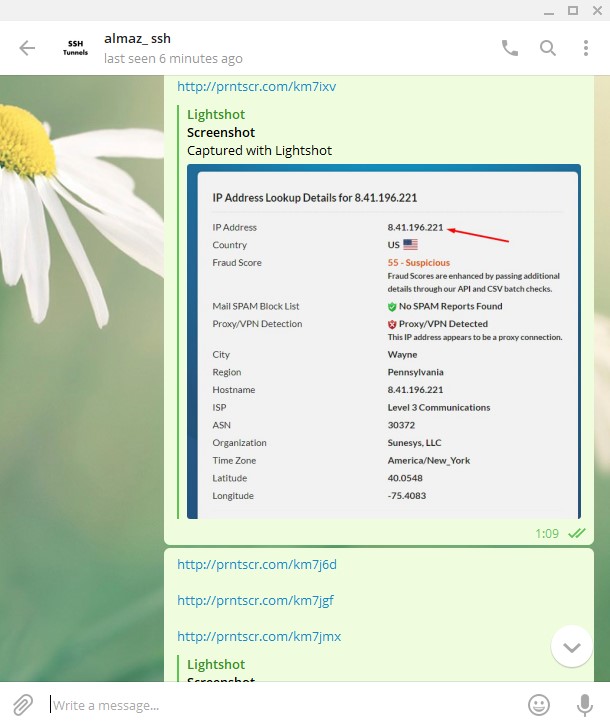610x727 pixels.
Task: Open link prntscr.com/km7j6d
Action: click(x=257, y=564)
